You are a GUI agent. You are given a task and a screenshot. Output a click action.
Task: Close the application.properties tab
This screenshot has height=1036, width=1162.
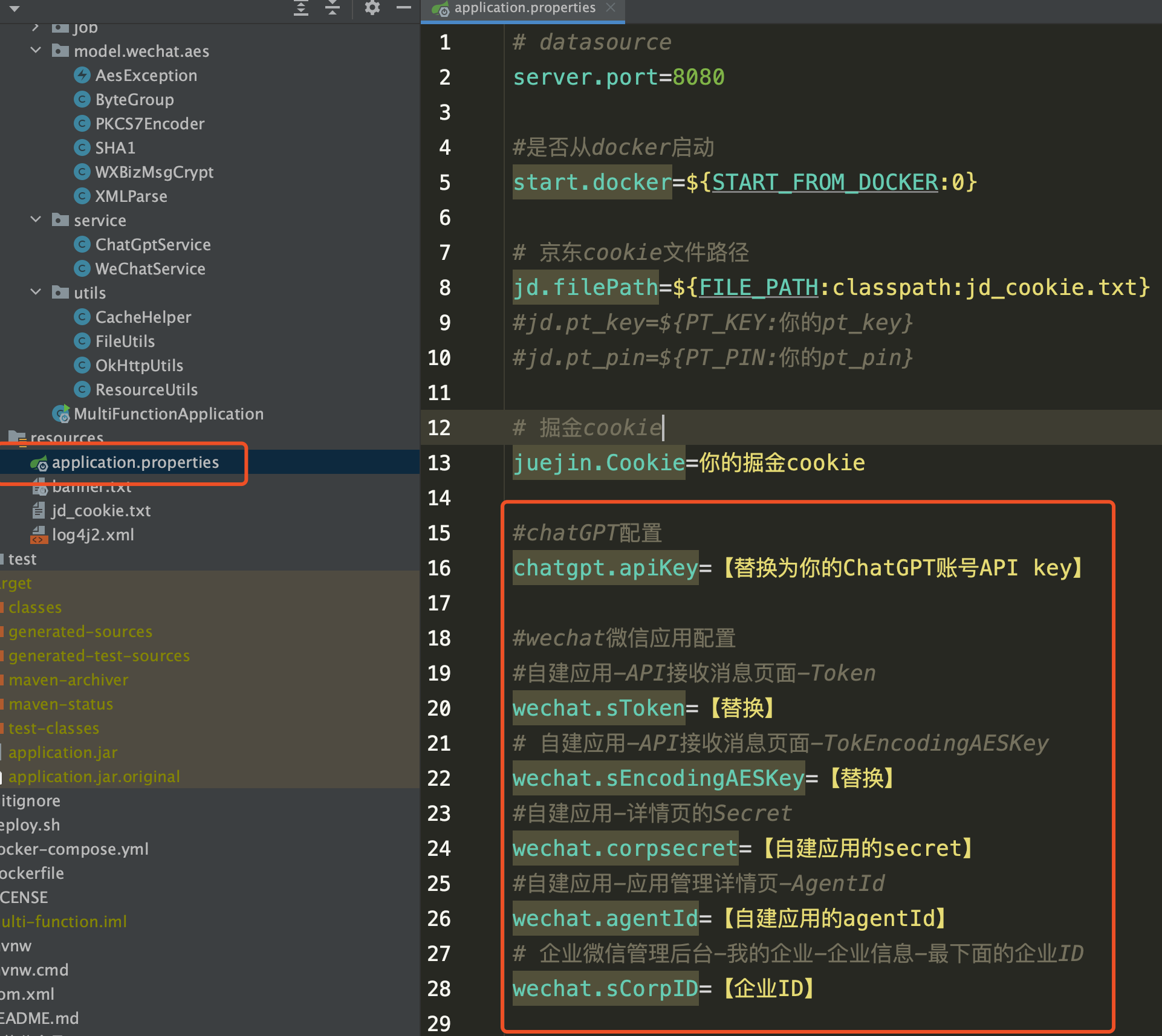pos(611,8)
